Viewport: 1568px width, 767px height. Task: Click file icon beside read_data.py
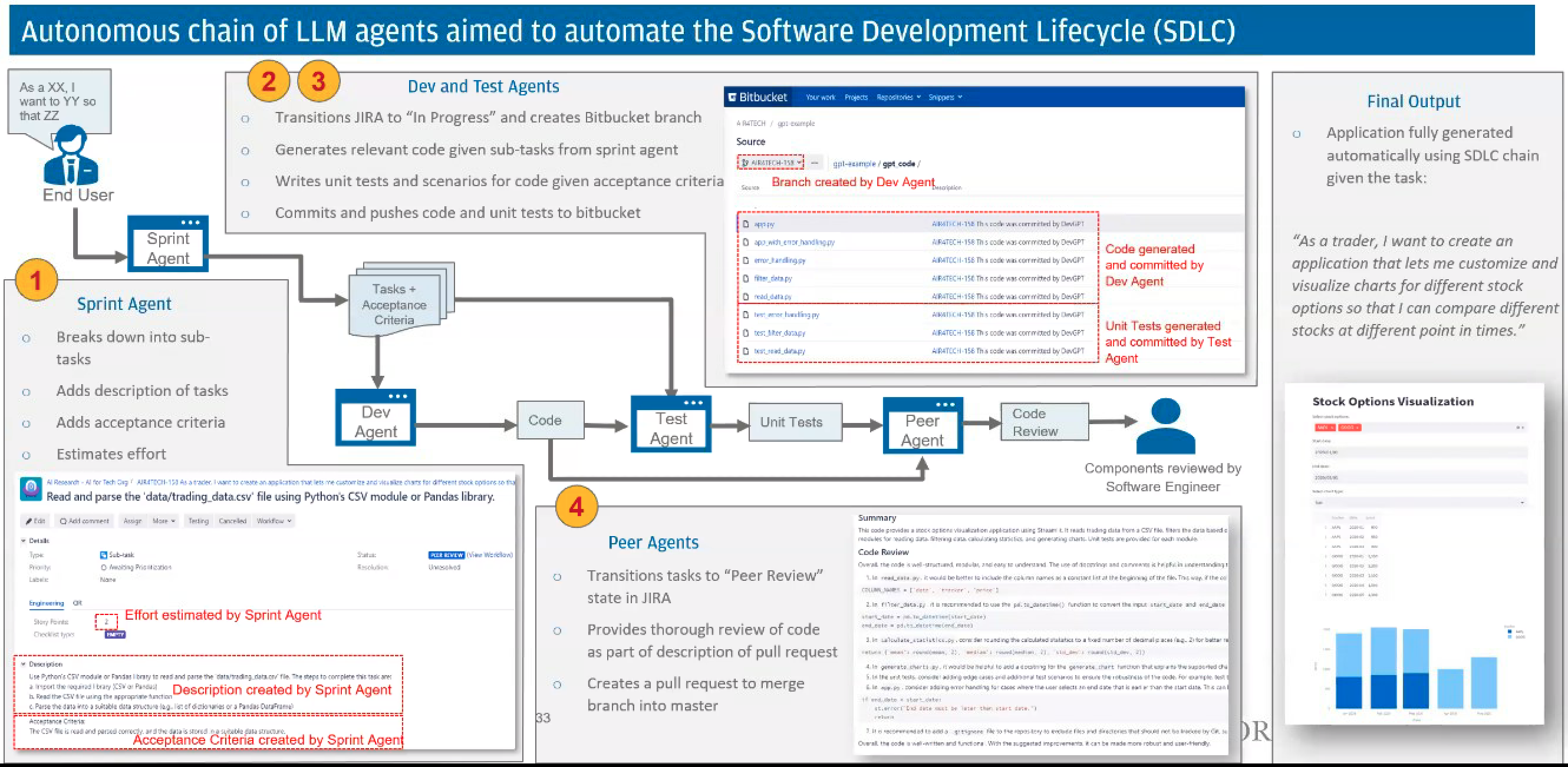click(x=746, y=297)
